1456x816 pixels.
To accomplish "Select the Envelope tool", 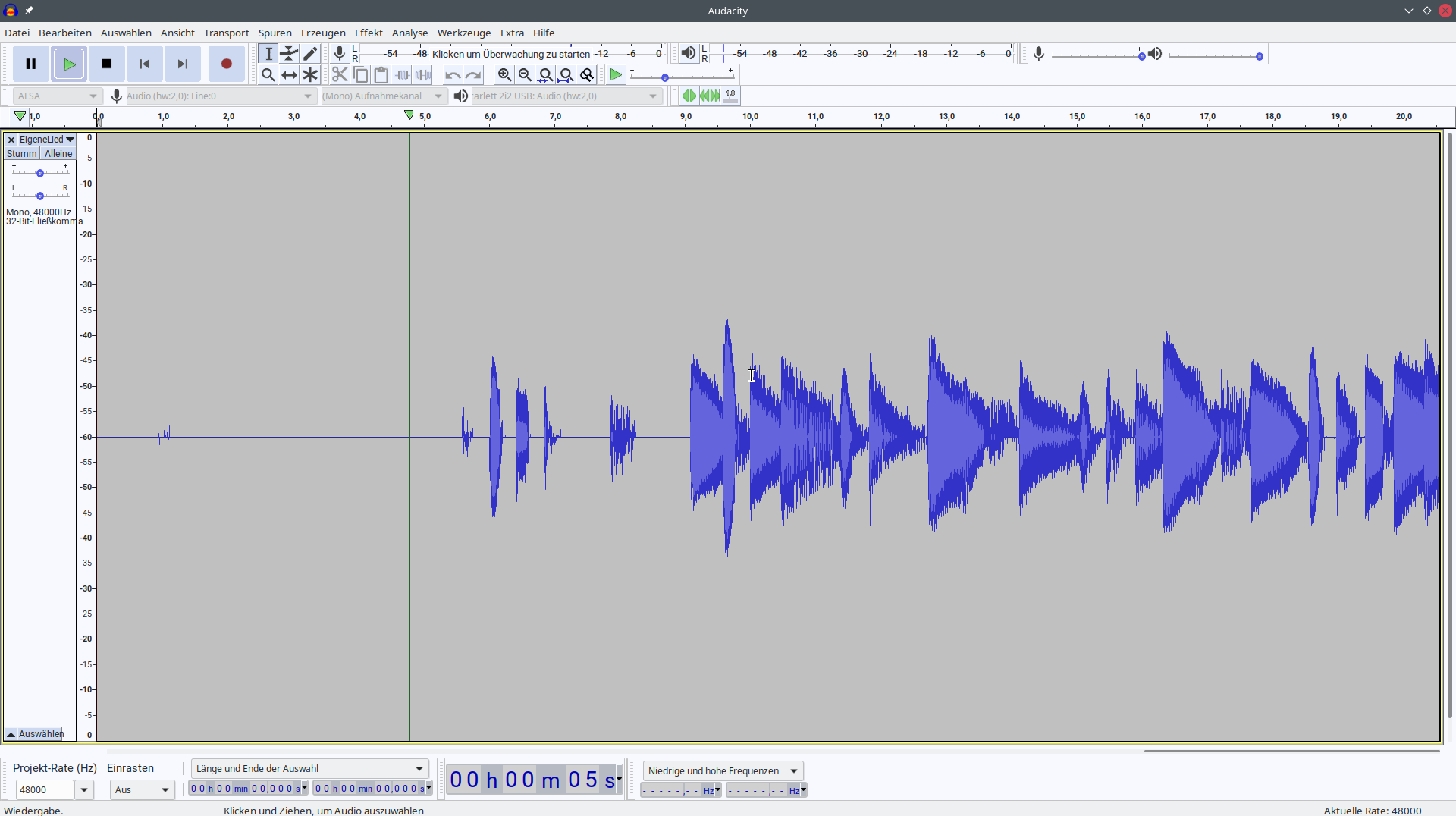I will (289, 53).
